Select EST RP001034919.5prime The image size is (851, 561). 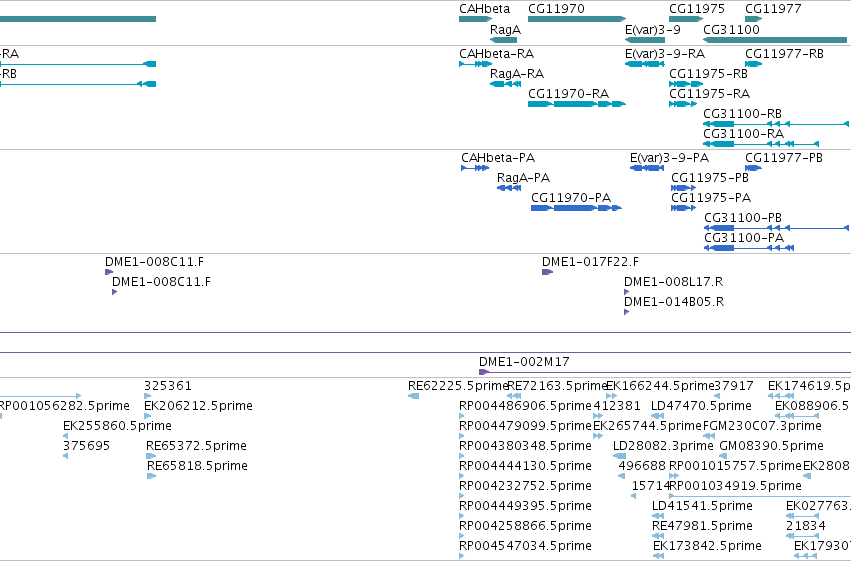click(760, 496)
